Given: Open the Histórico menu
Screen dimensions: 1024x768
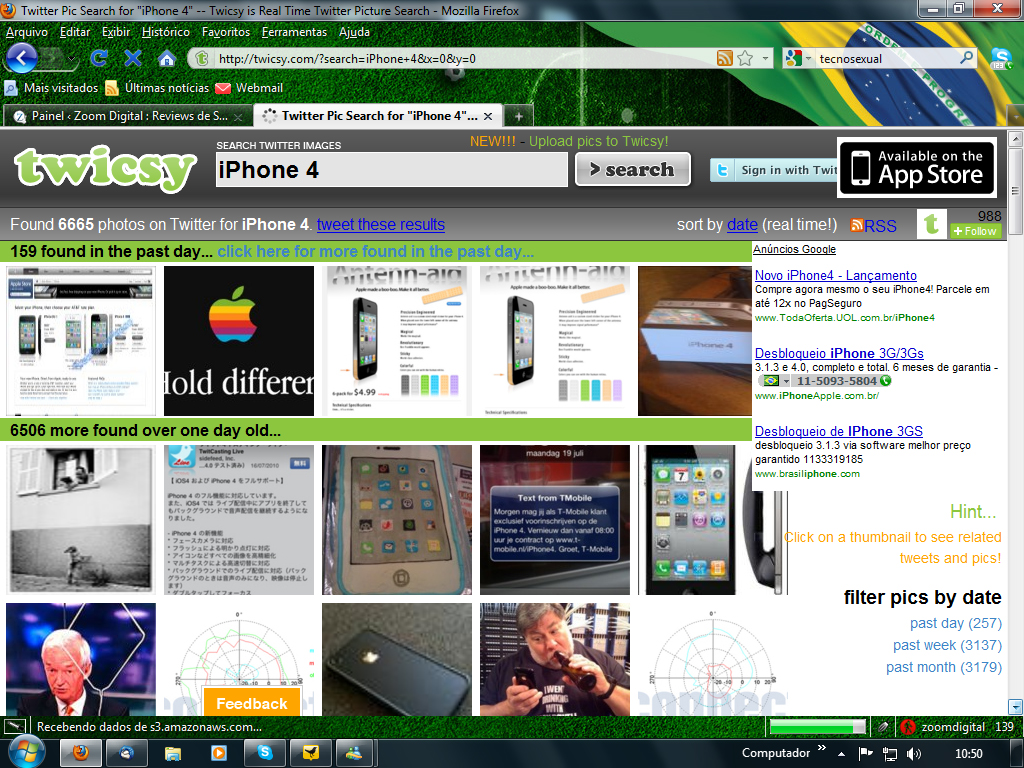Looking at the screenshot, I should pyautogui.click(x=166, y=32).
